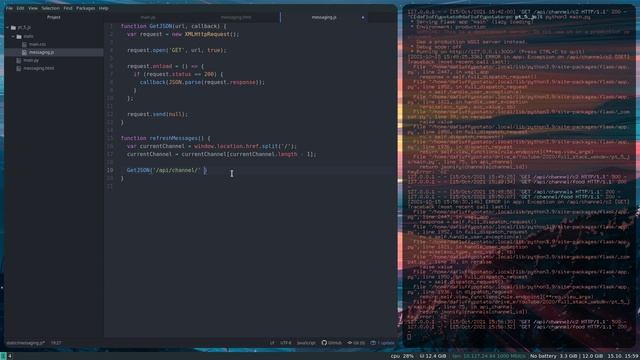
Task: Open the File menu in Atom
Action: [x=9, y=8]
